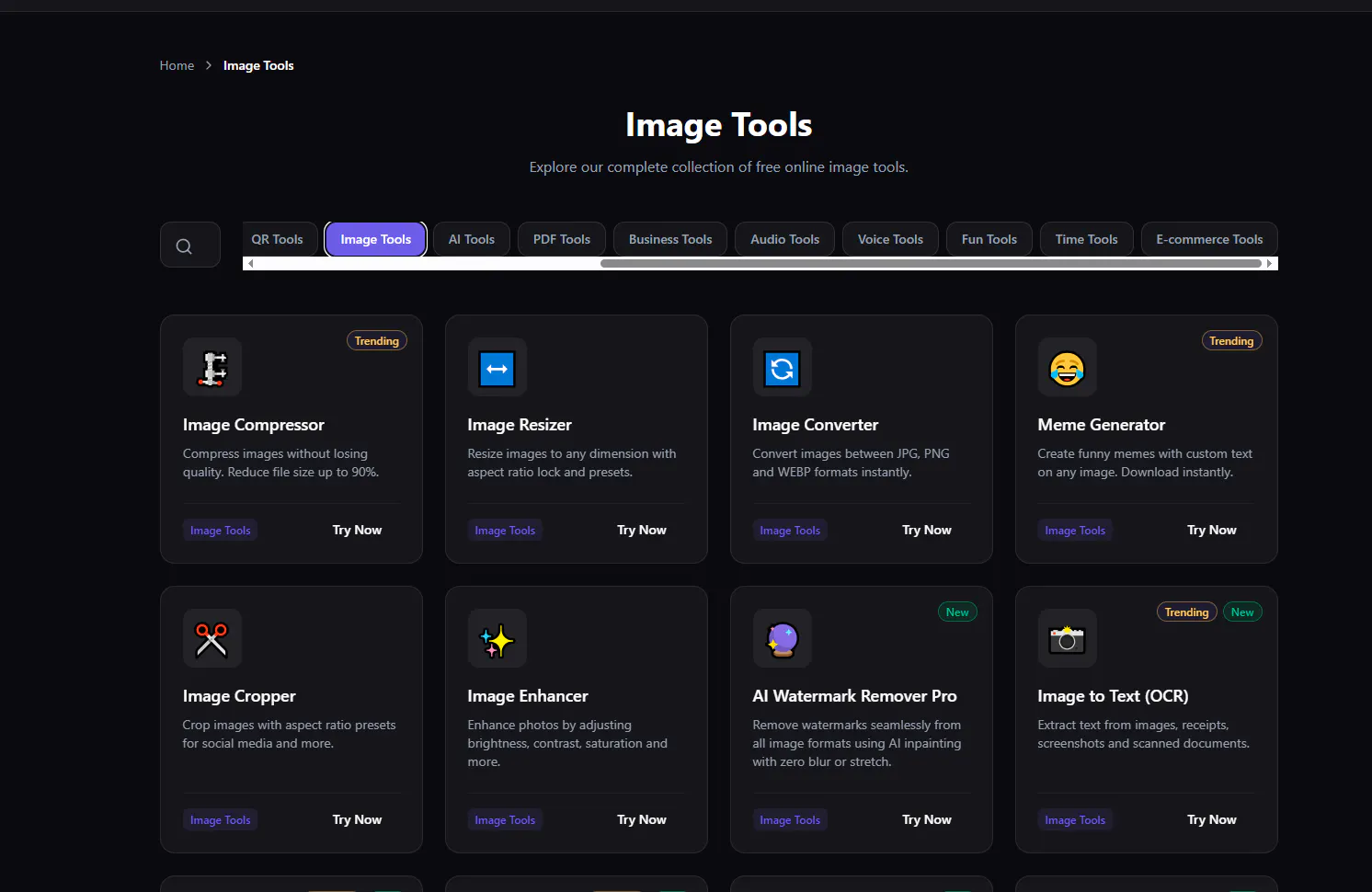Open the AI Tools tab

click(x=472, y=239)
